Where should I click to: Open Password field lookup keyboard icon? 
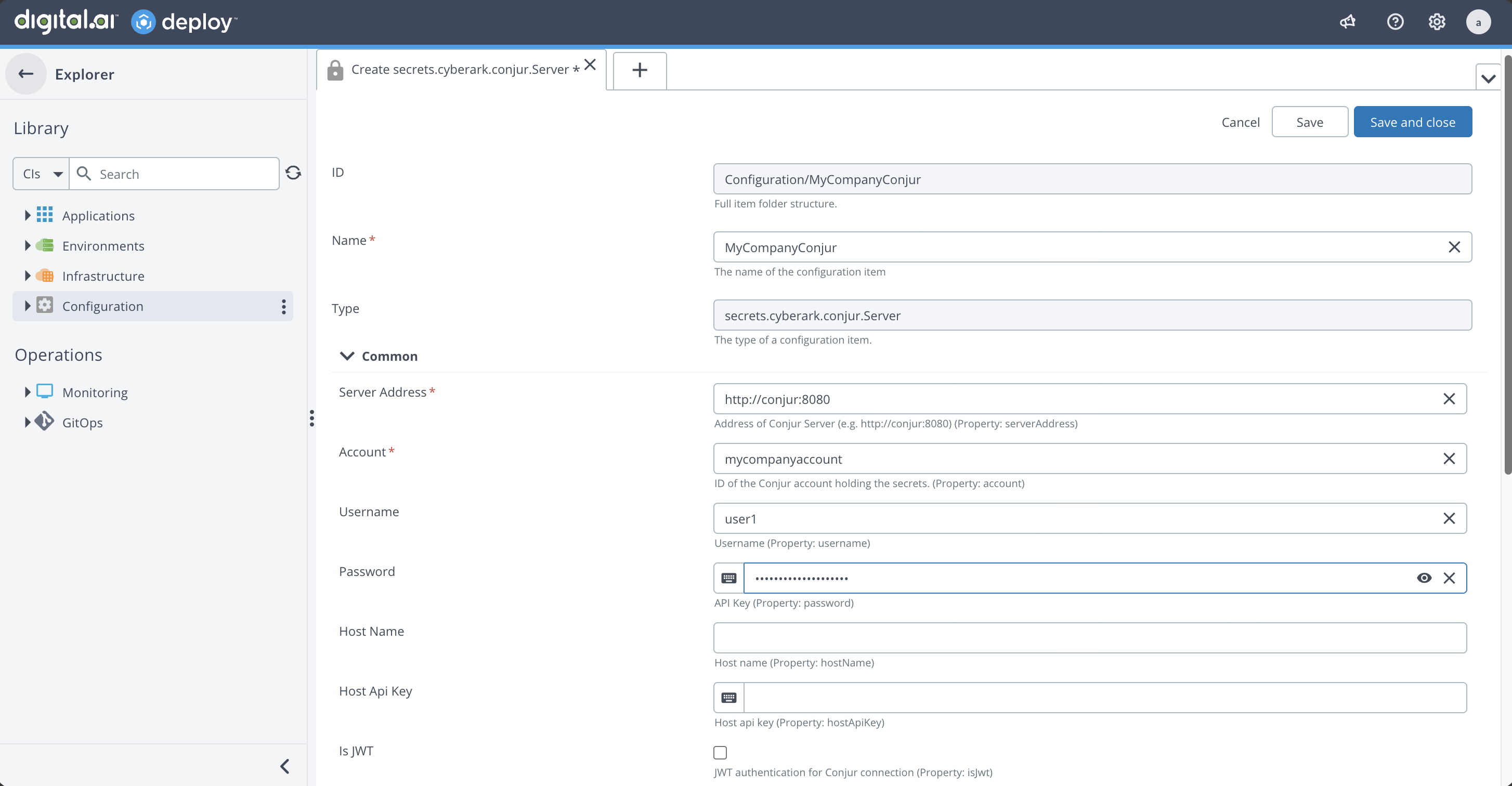[729, 578]
